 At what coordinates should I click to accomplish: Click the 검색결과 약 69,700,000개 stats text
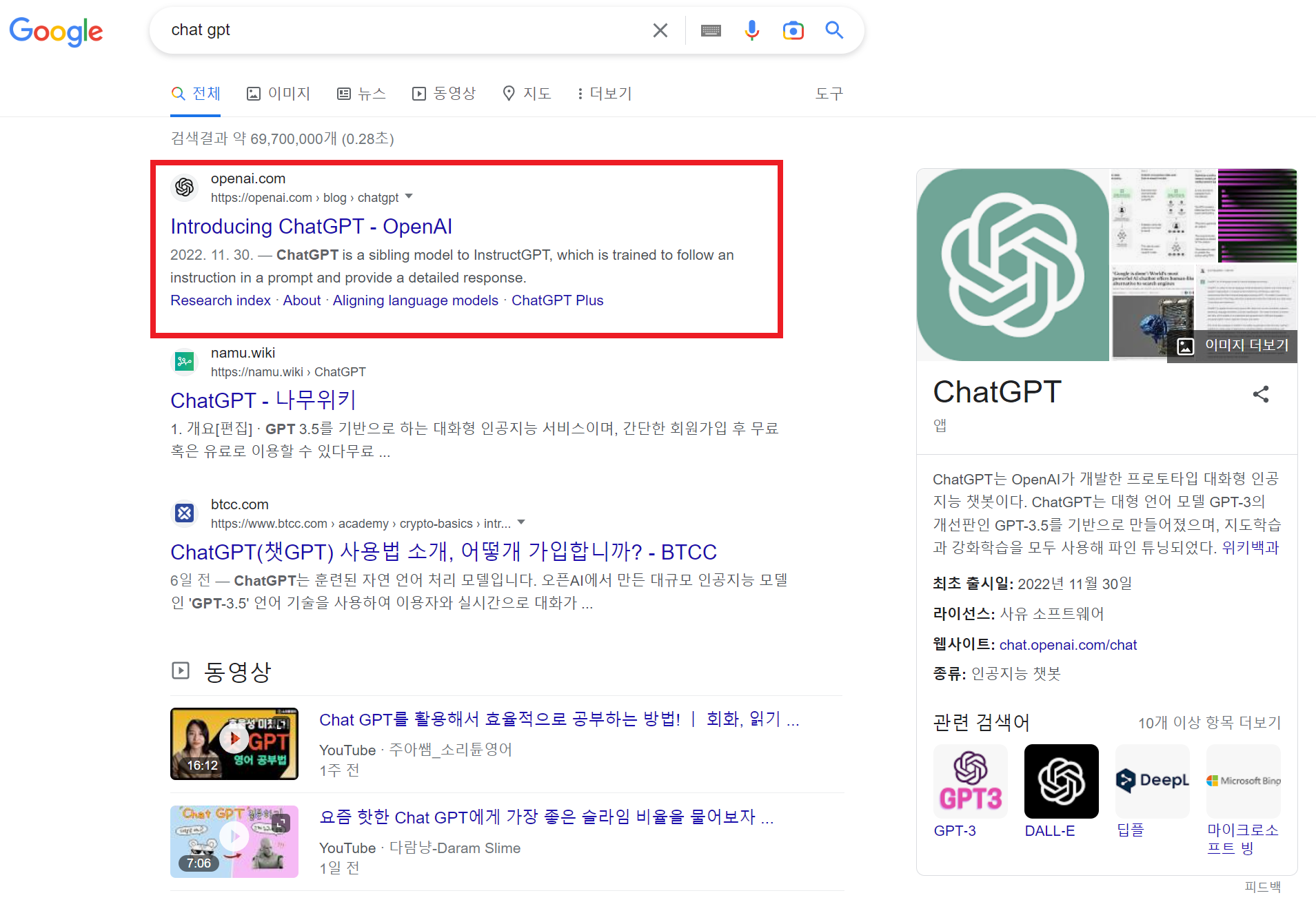tap(282, 139)
